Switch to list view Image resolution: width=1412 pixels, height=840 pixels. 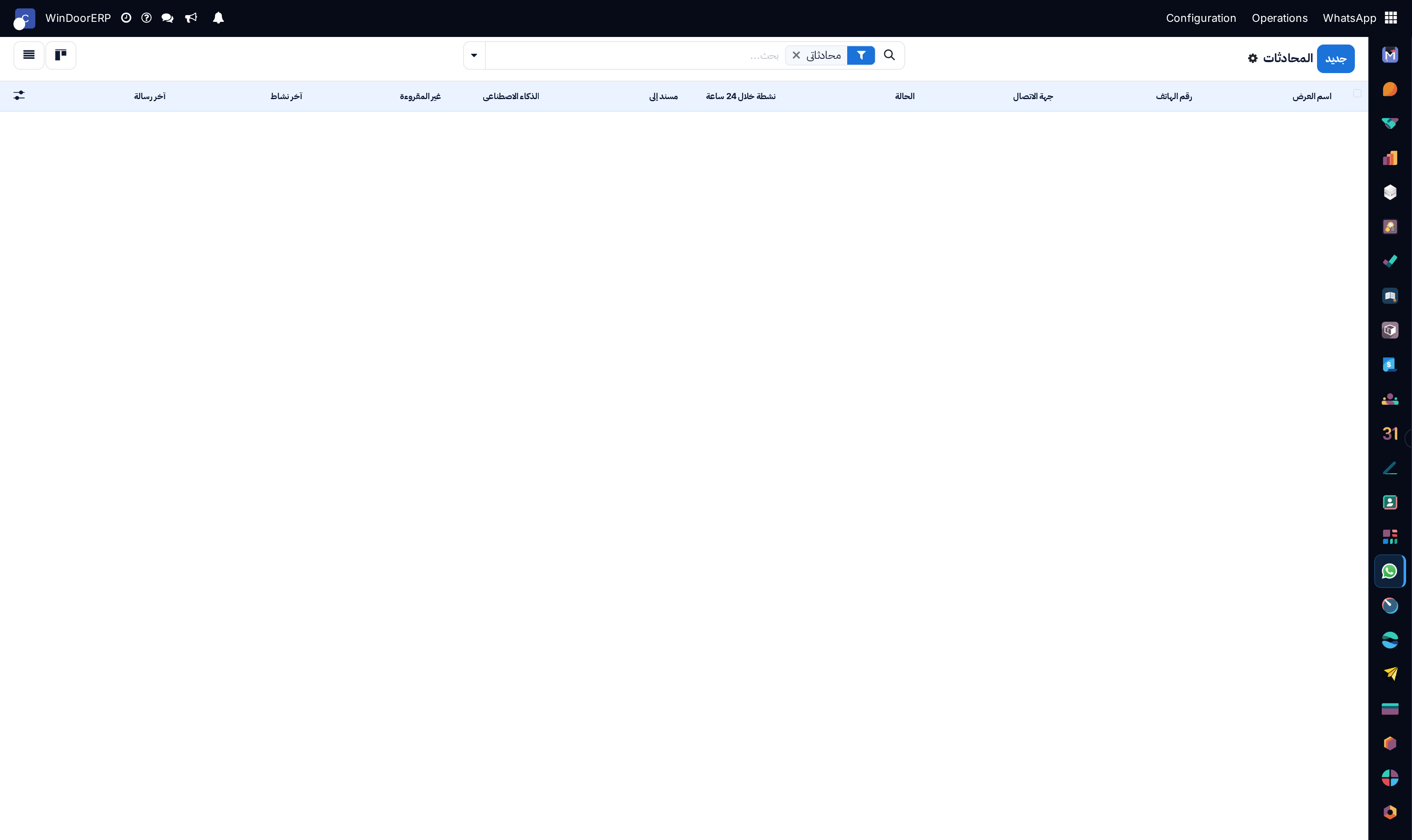coord(29,55)
